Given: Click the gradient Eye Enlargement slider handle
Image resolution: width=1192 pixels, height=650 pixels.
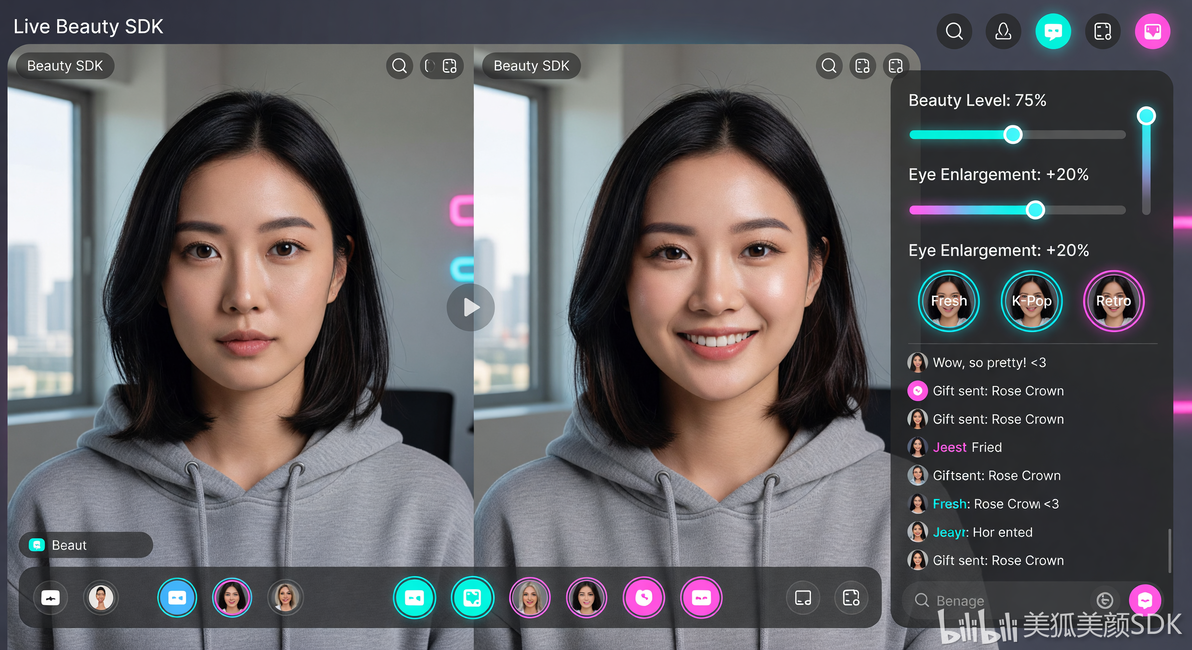Looking at the screenshot, I should click(1035, 210).
